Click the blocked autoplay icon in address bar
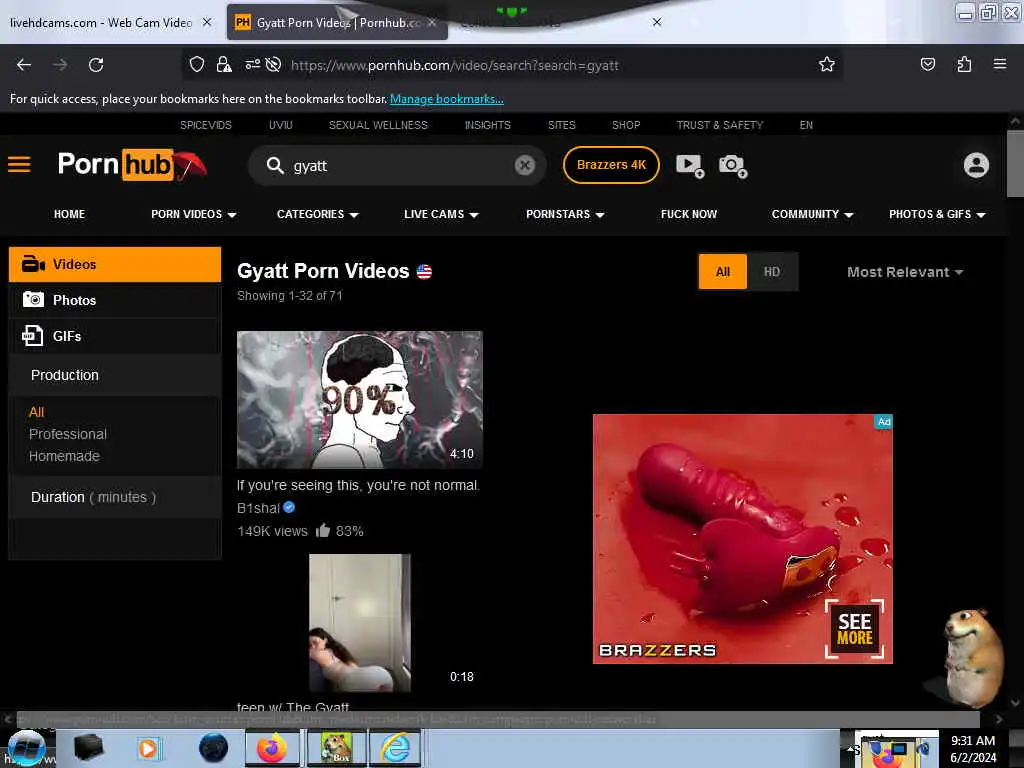 tap(274, 64)
